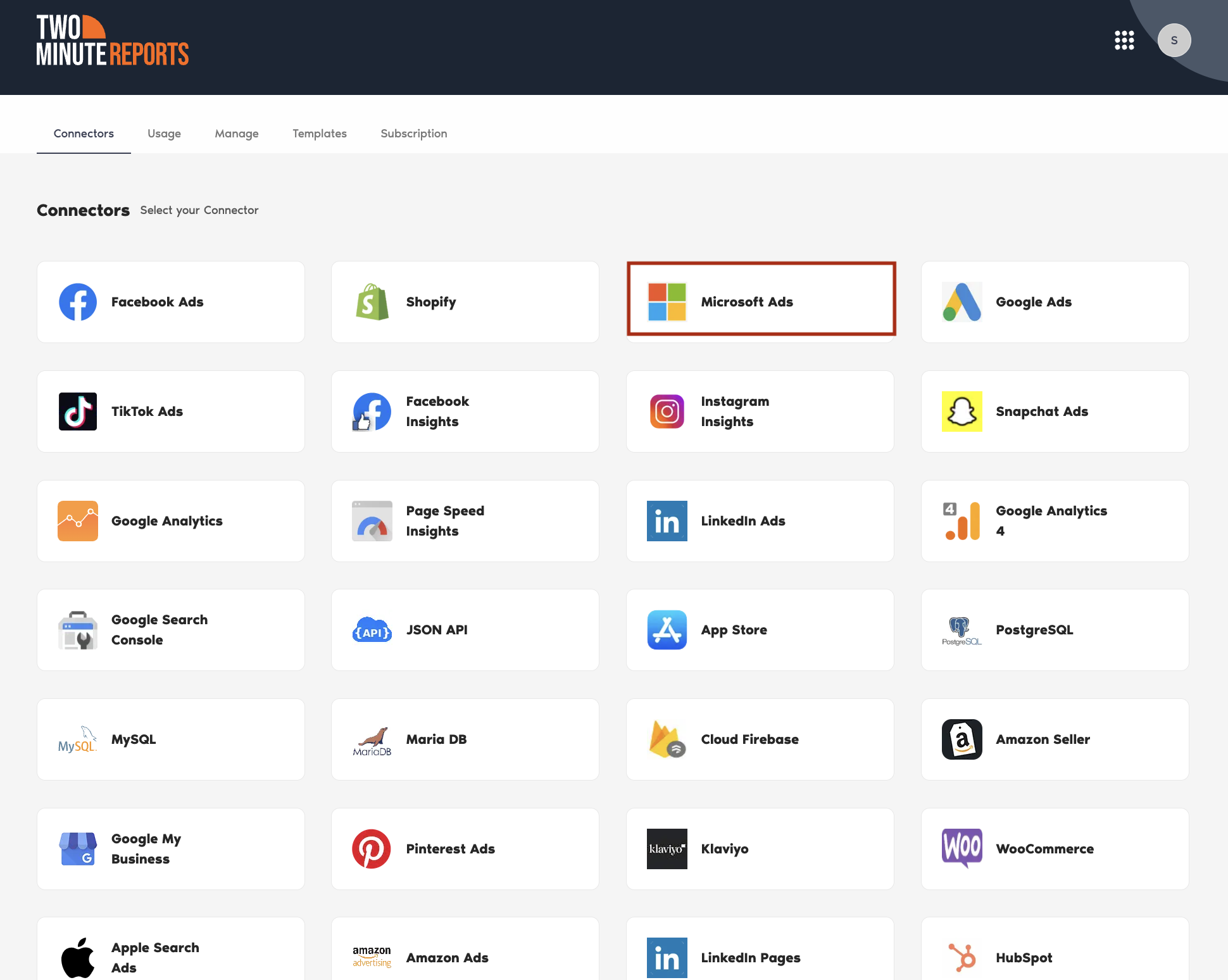Click the TikTok Ads icon
The height and width of the screenshot is (980, 1228).
pyautogui.click(x=78, y=411)
